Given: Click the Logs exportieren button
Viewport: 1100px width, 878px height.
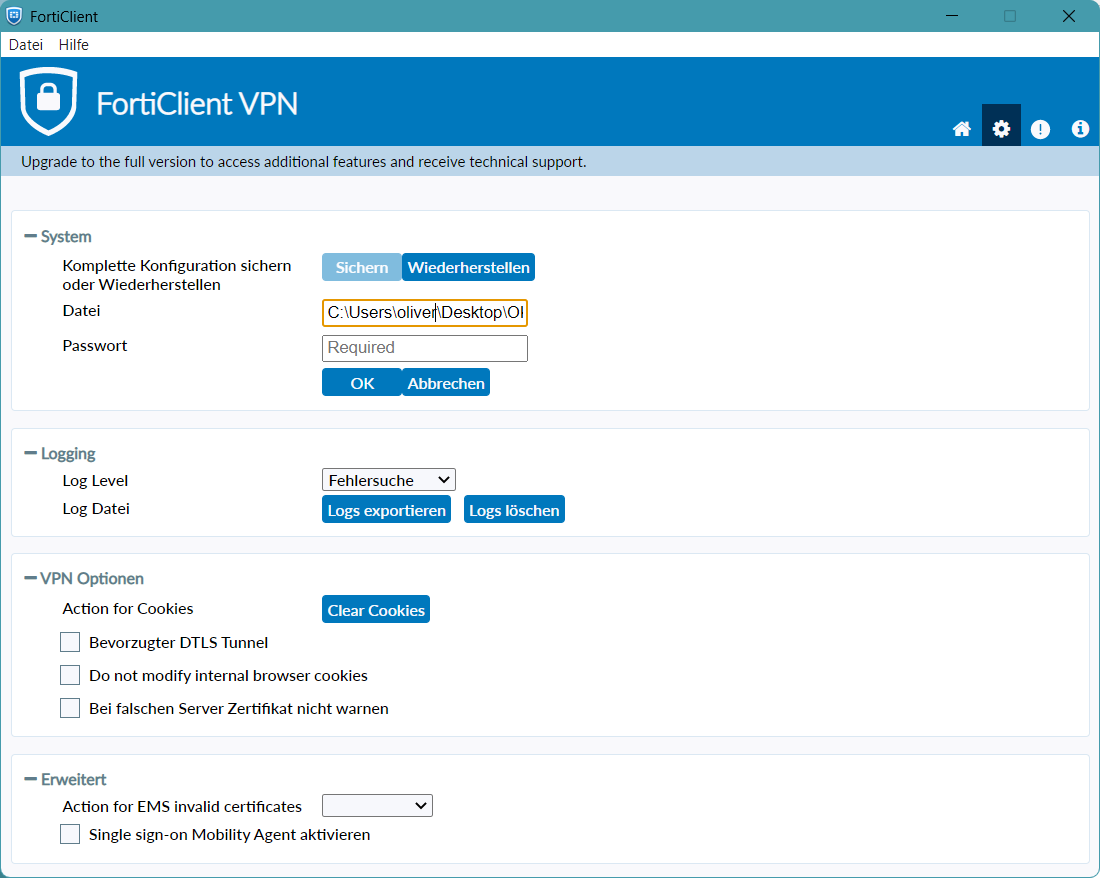Looking at the screenshot, I should click(386, 510).
